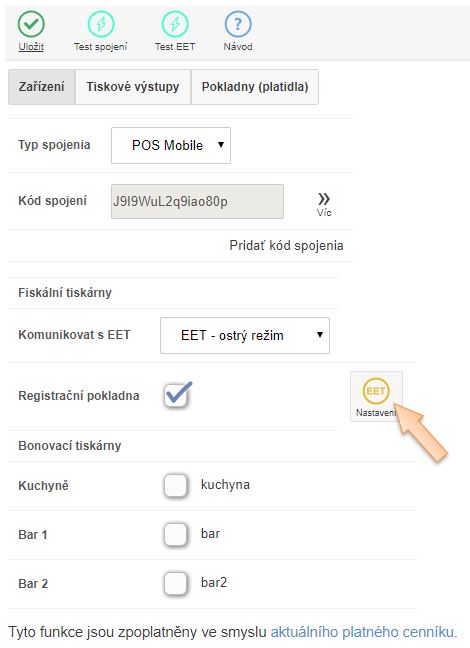Open EET Nastavení settings button
This screenshot has height=648, width=470.
[376, 396]
